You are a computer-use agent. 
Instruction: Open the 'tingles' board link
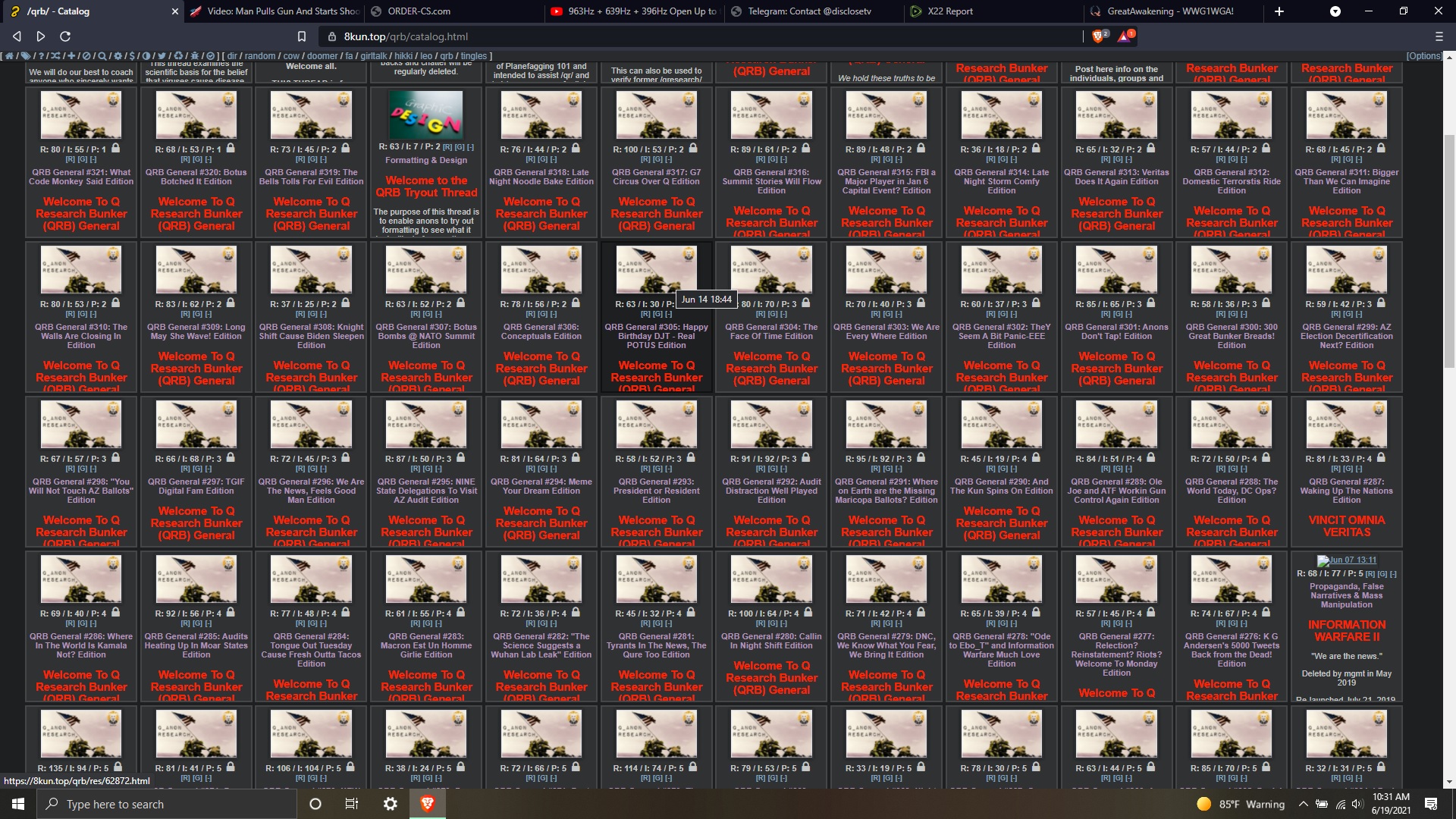point(474,56)
